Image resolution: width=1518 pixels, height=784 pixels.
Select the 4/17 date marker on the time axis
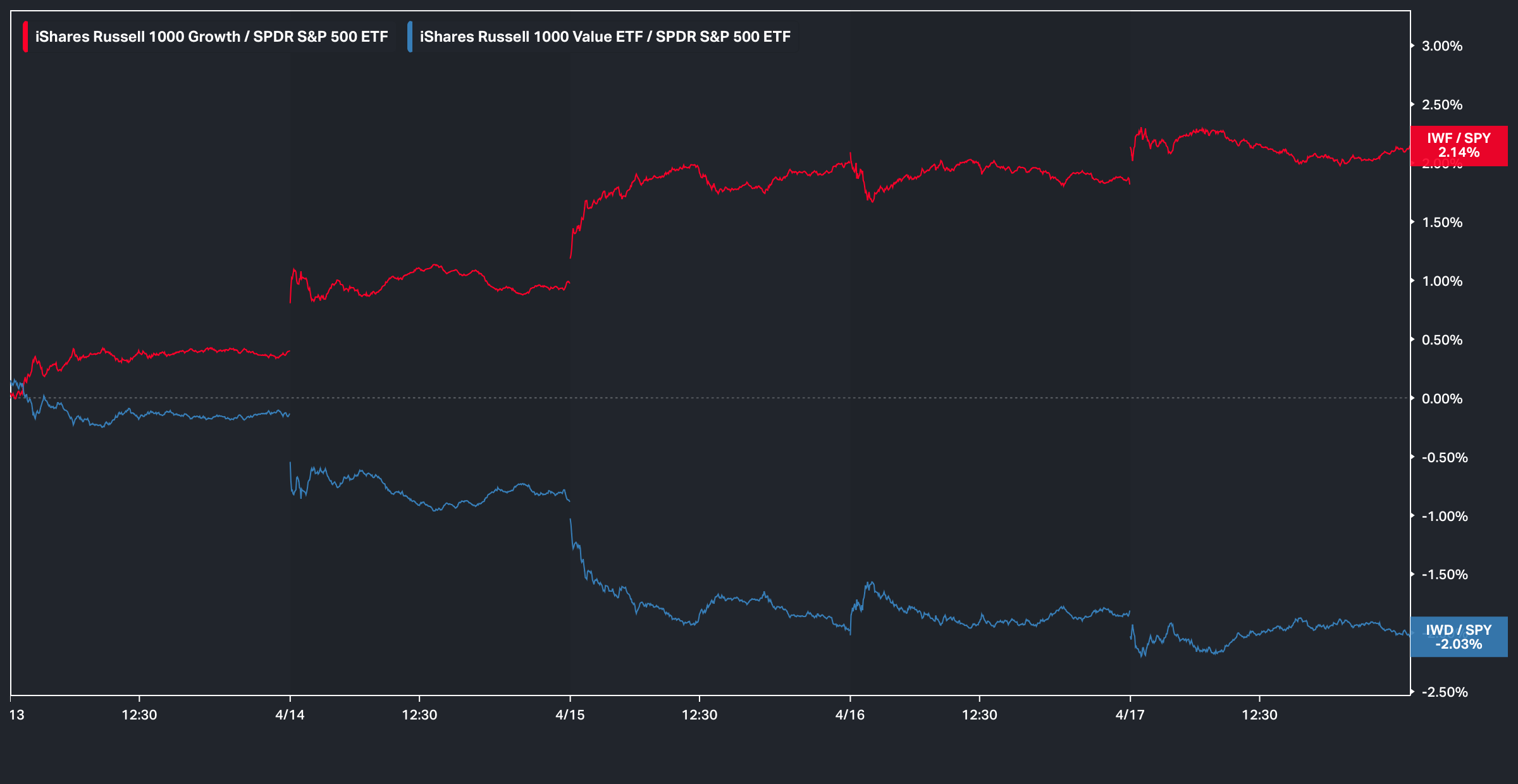pos(1130,715)
